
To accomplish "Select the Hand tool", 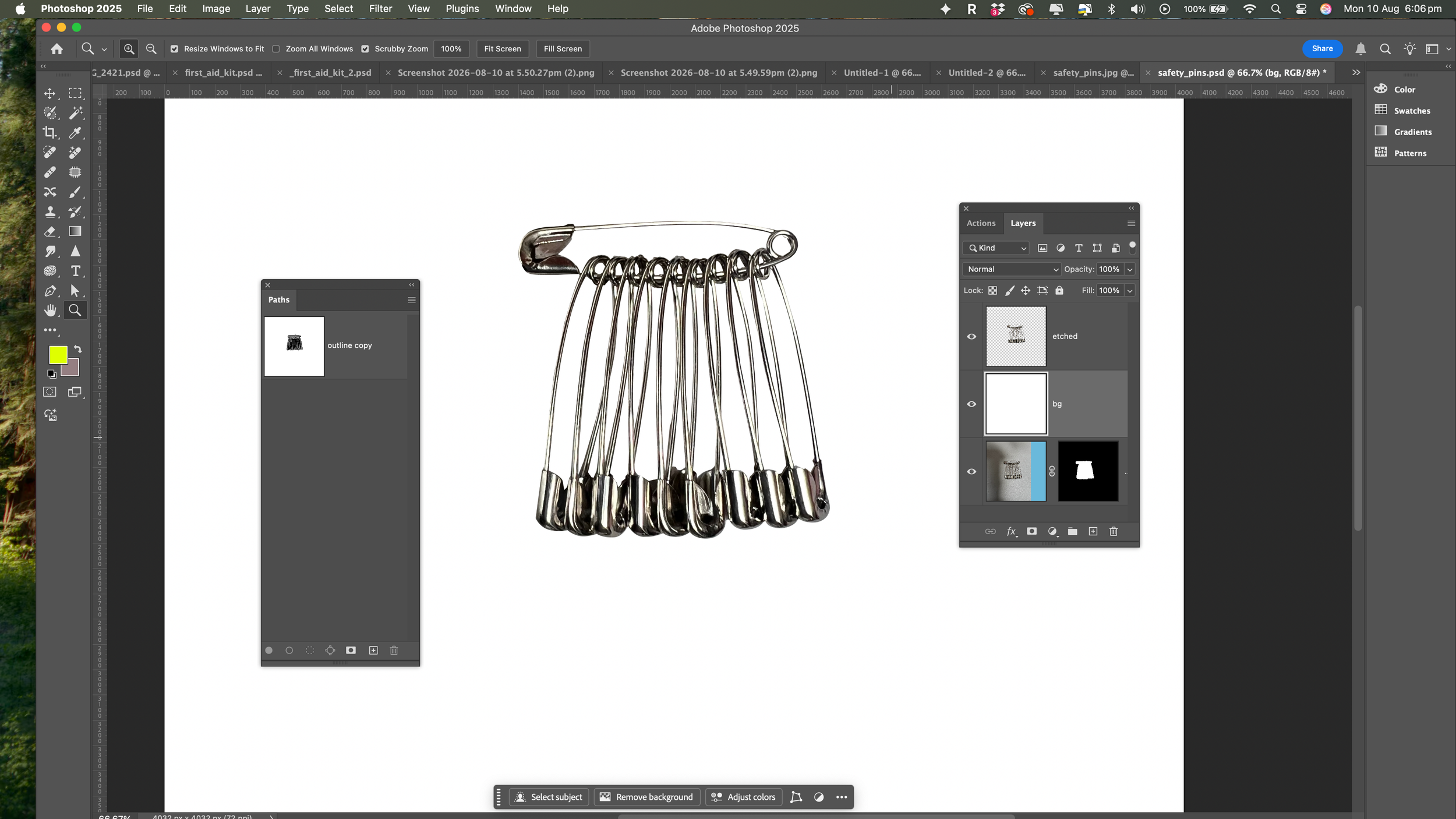I will [x=50, y=310].
